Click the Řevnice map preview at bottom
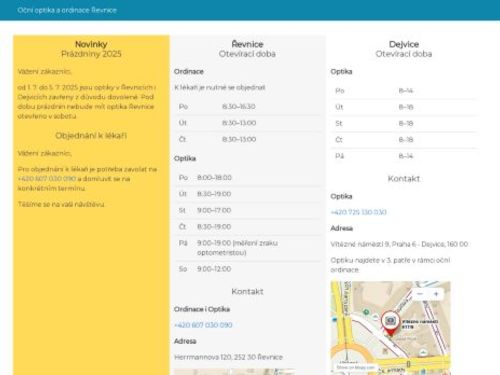This screenshot has width=500, height=375. click(x=235, y=372)
